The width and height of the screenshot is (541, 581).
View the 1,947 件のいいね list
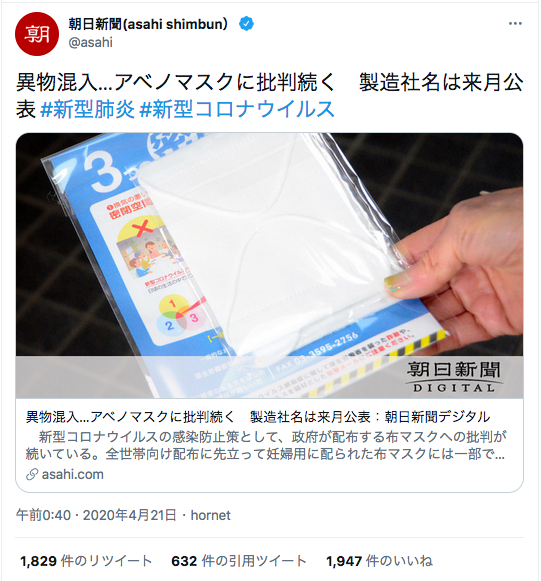(379, 561)
